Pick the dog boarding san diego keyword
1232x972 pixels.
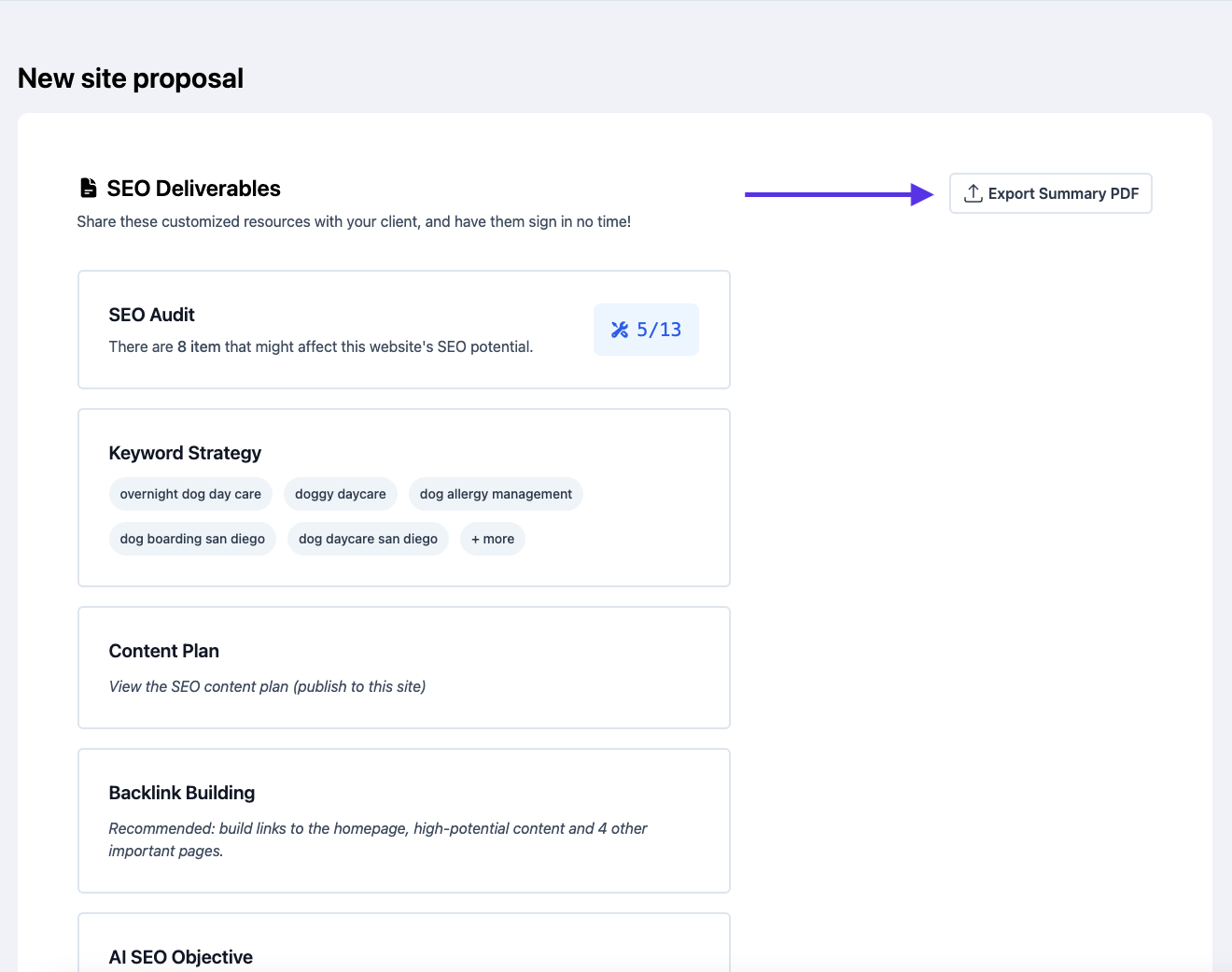coord(192,539)
